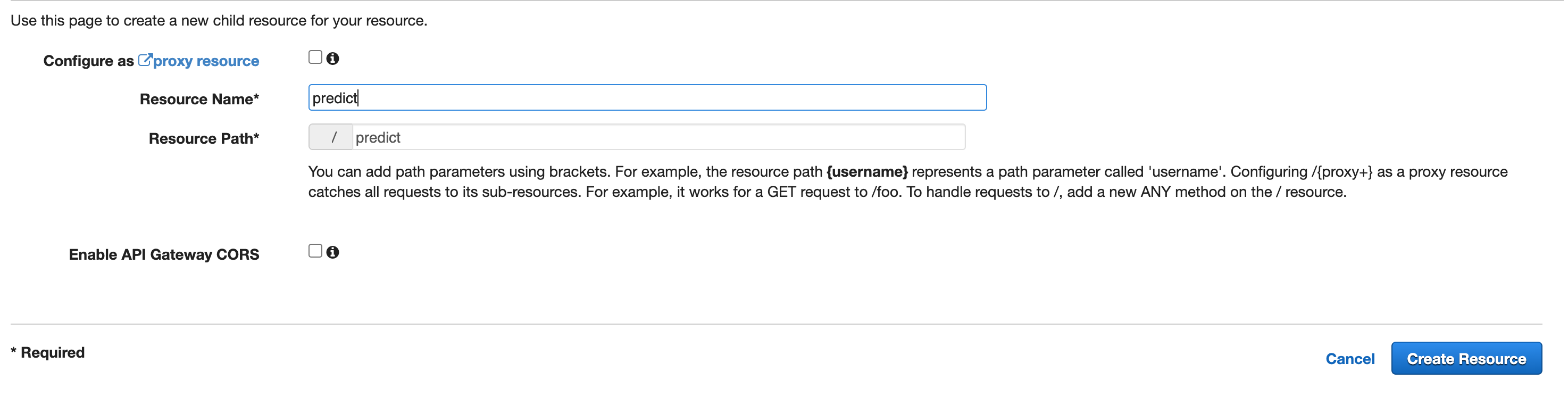Image resolution: width=1568 pixels, height=413 pixels.
Task: Open the proxy resource documentation link
Action: [x=206, y=61]
